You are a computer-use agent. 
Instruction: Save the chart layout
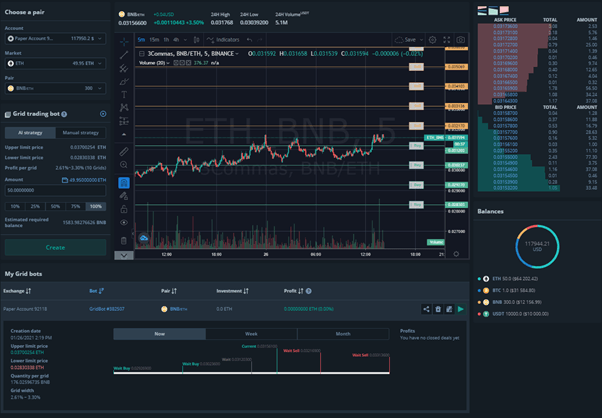point(405,40)
